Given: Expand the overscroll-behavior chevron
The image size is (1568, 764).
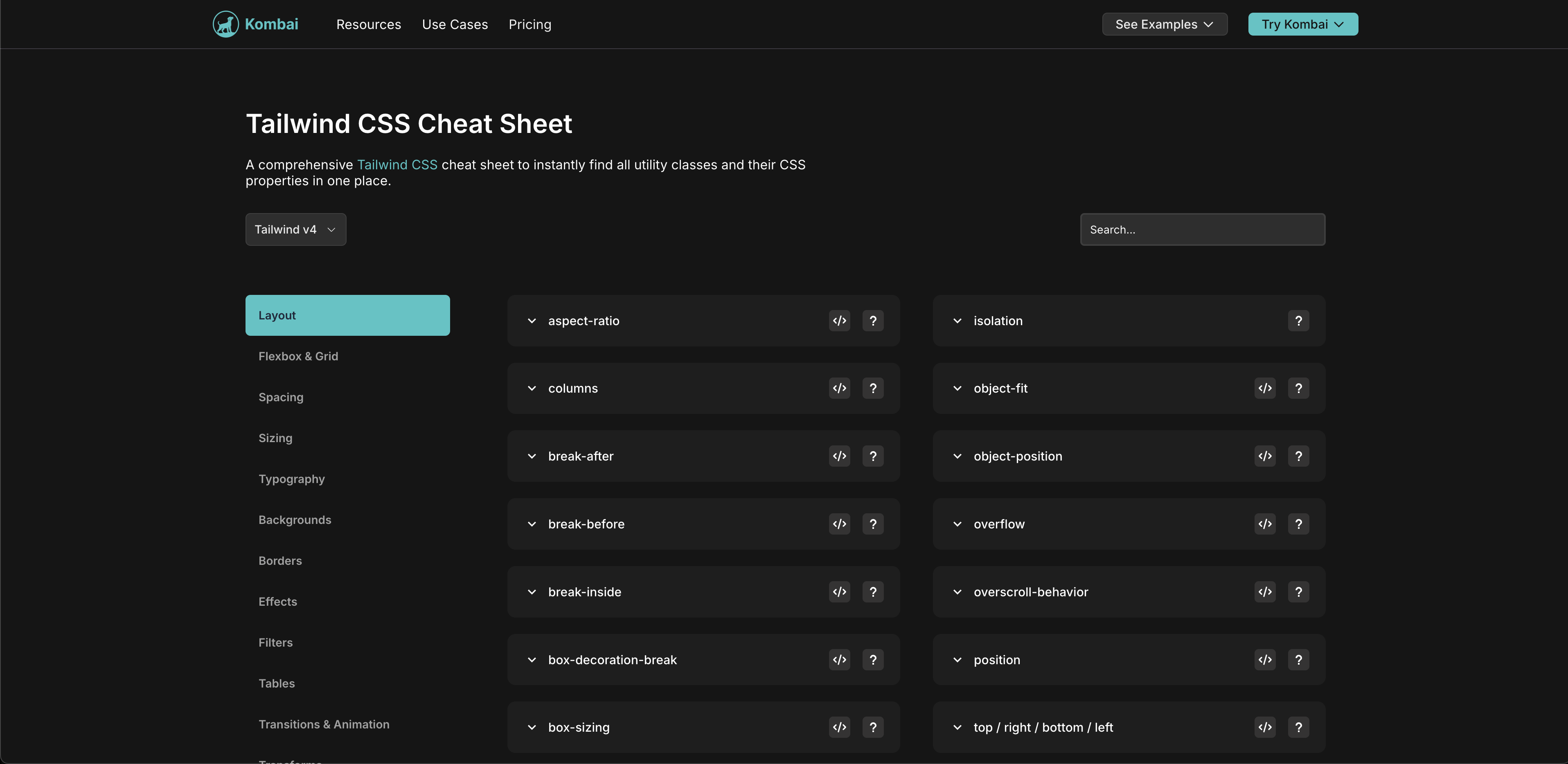Looking at the screenshot, I should pos(957,592).
